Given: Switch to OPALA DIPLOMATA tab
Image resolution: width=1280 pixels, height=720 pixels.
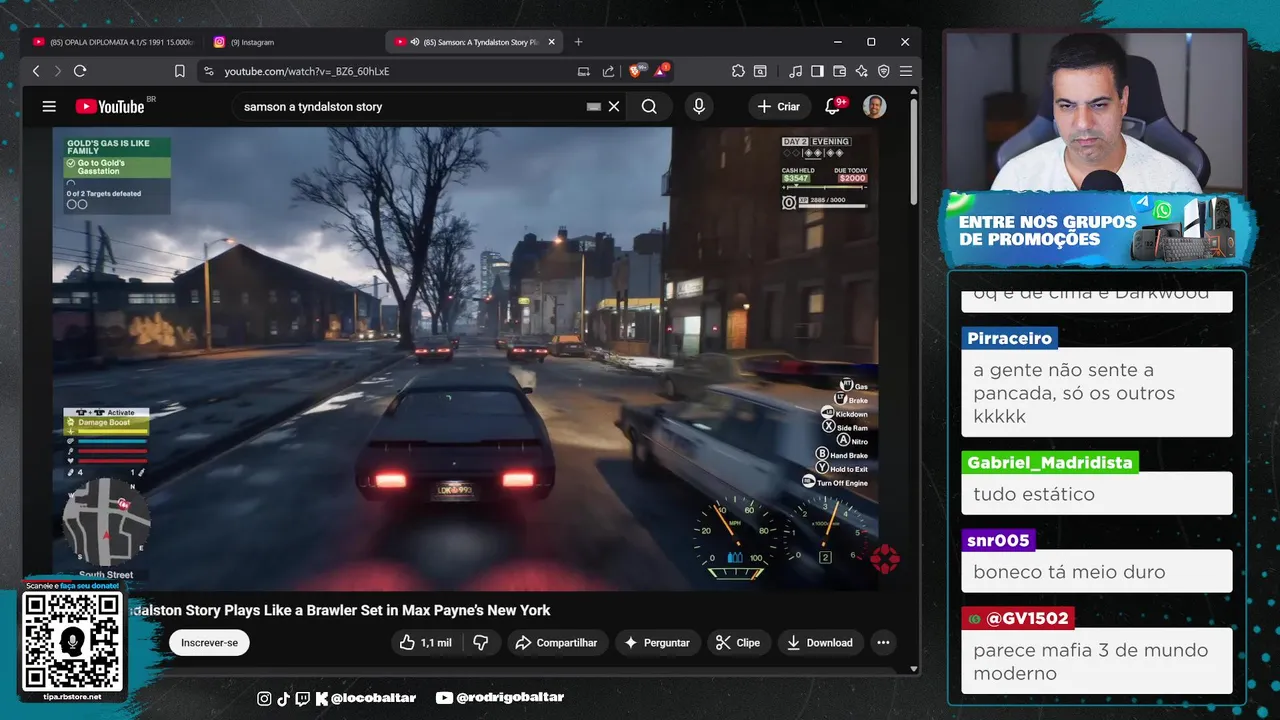Looking at the screenshot, I should (113, 42).
